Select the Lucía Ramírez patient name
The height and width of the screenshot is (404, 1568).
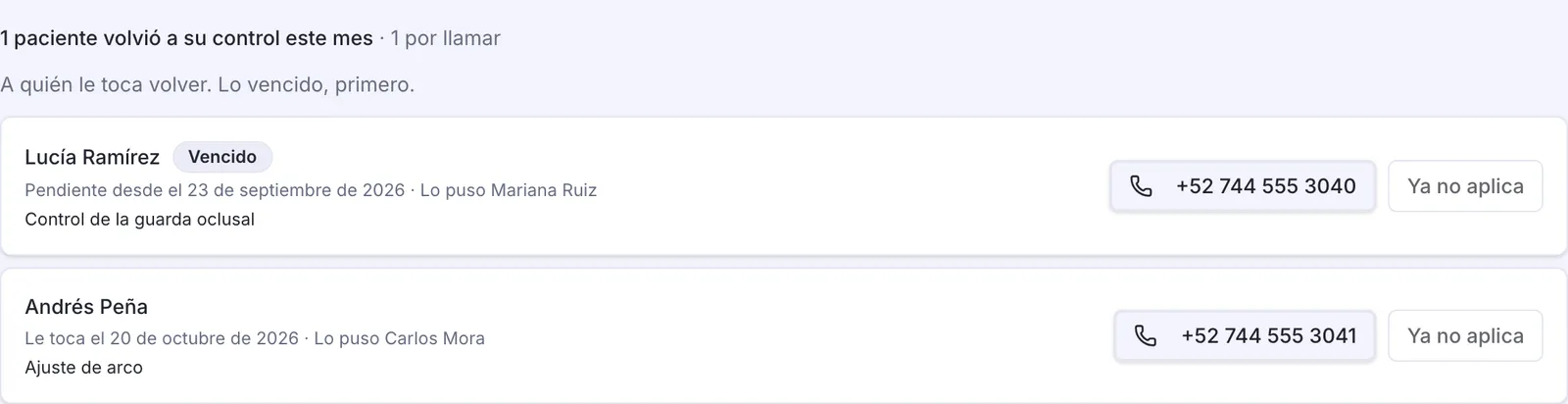coord(92,157)
